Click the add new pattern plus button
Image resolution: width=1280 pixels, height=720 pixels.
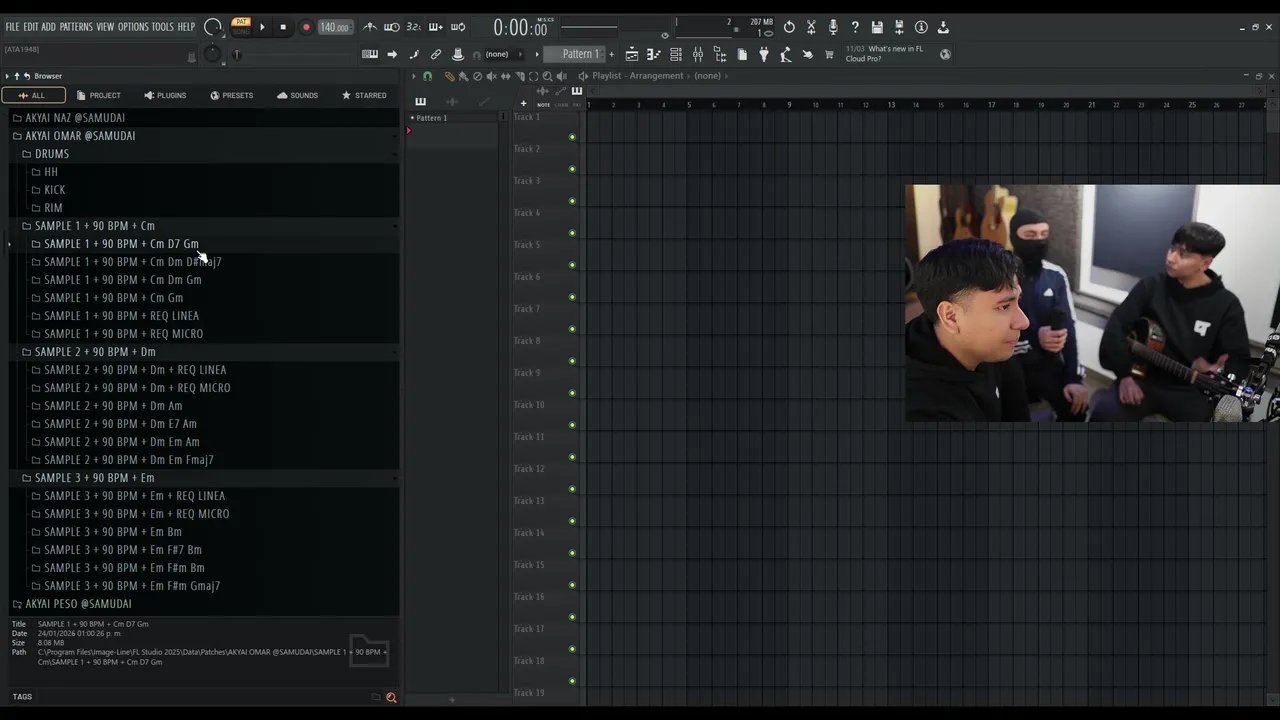click(x=611, y=54)
